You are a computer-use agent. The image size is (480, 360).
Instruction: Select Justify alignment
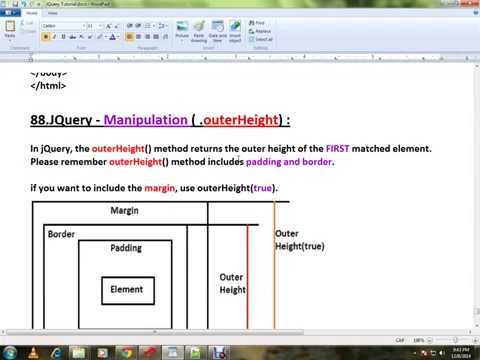tap(156, 37)
